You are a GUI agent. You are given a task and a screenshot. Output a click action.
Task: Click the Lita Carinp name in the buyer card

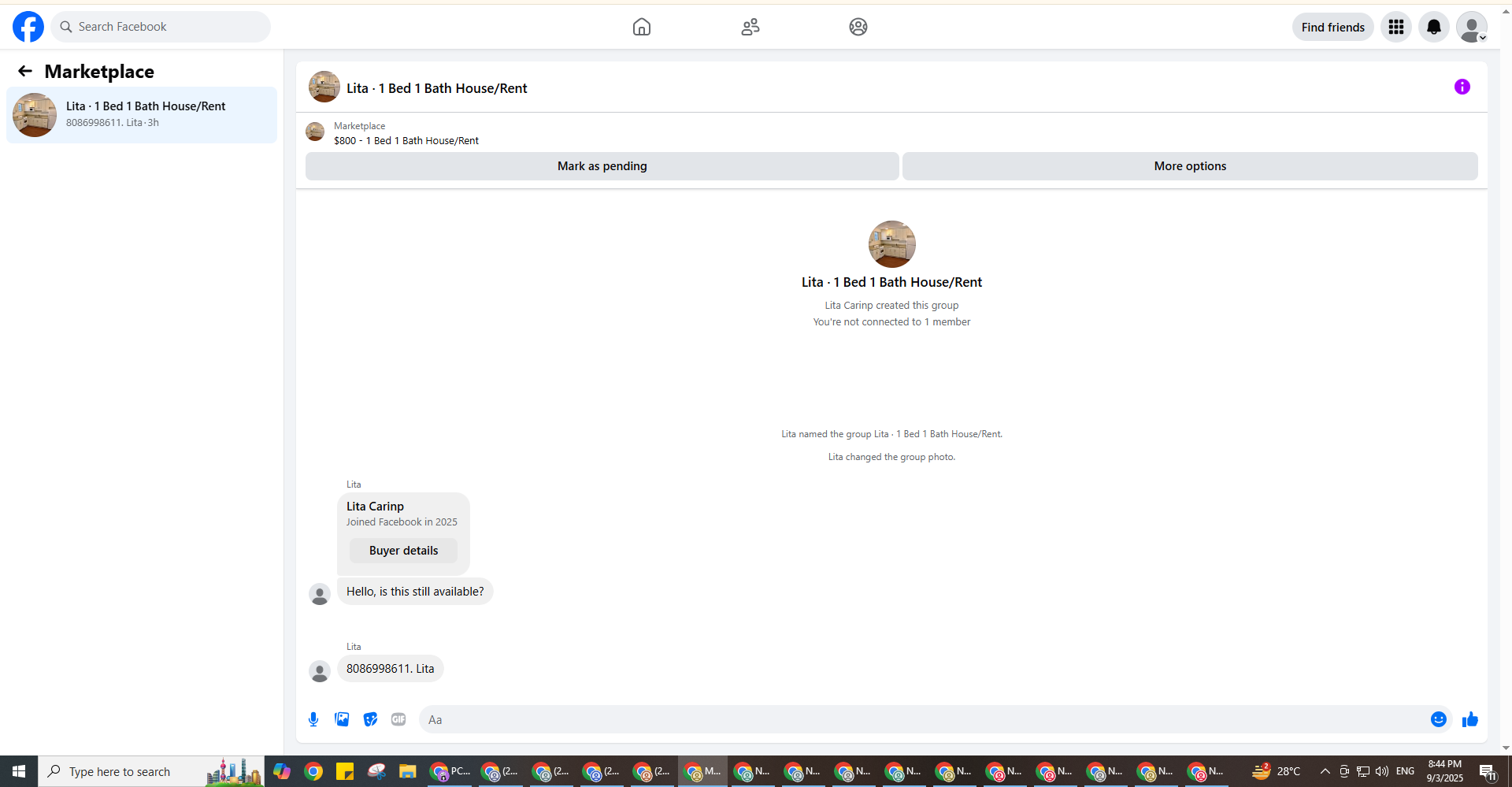pos(375,507)
